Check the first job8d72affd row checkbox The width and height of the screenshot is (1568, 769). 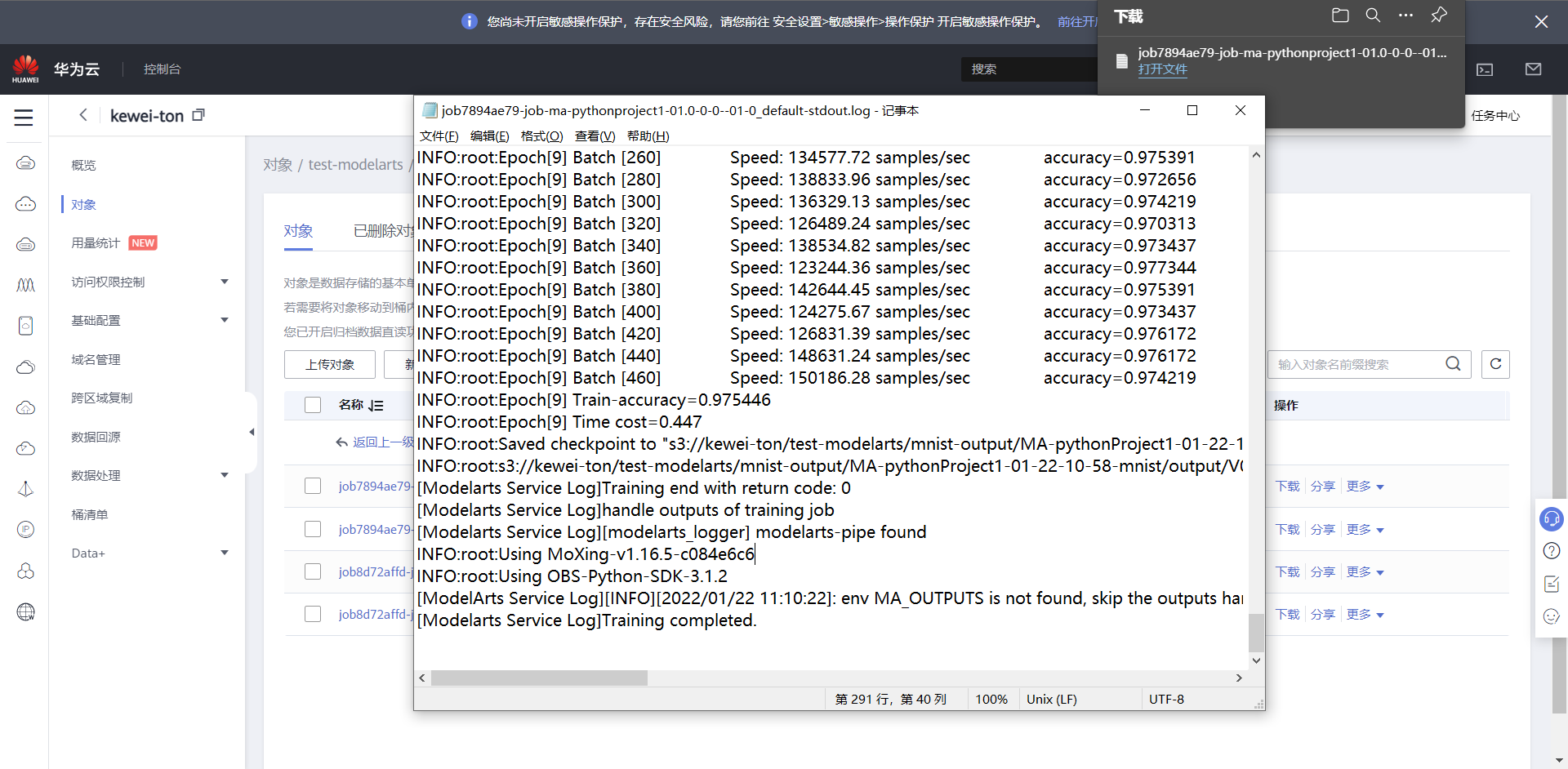pyautogui.click(x=313, y=571)
